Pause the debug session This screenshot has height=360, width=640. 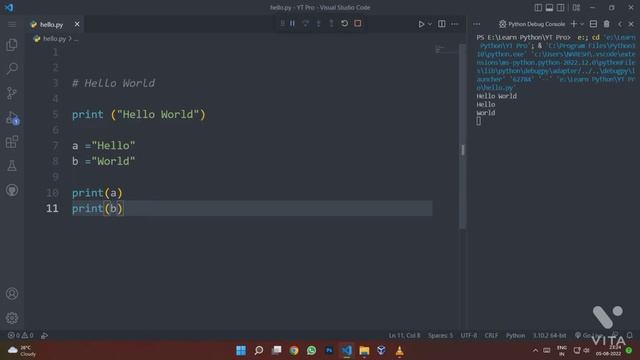tap(292, 24)
